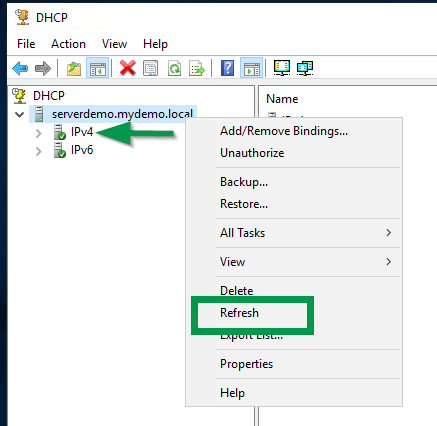Viewport: 437px width, 426px height.
Task: Click the Export List toolbar icon
Action: point(197,68)
